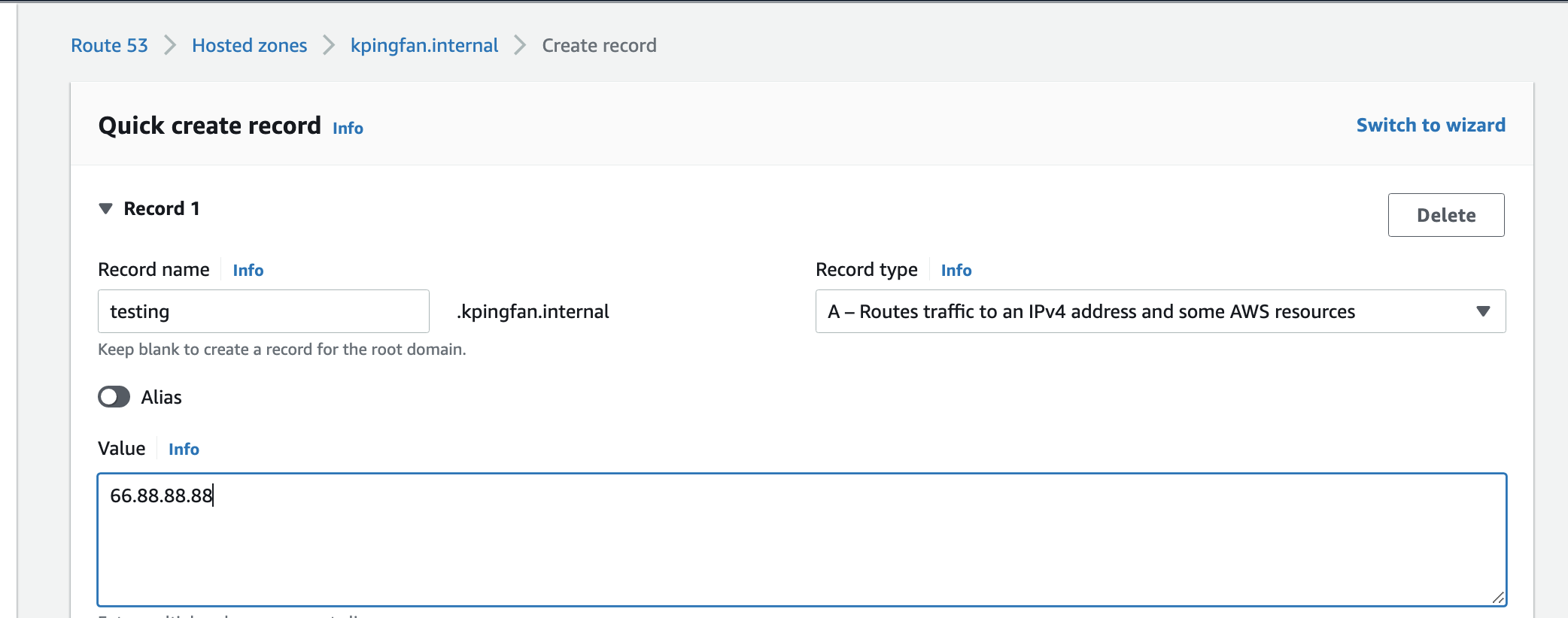Image resolution: width=1568 pixels, height=618 pixels.
Task: Click the Record name input field
Action: tap(263, 311)
